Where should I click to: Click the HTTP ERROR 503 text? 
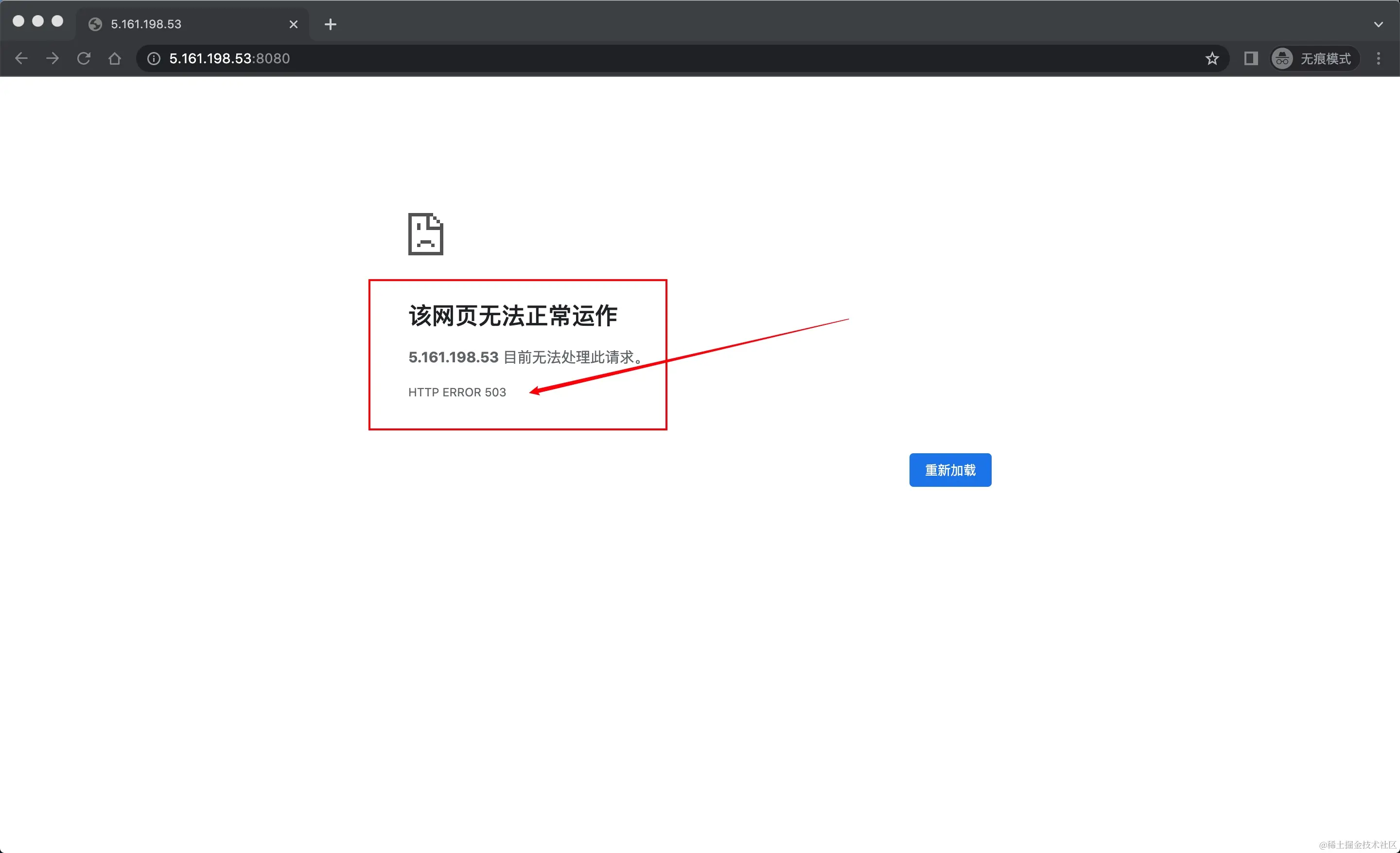coord(457,392)
